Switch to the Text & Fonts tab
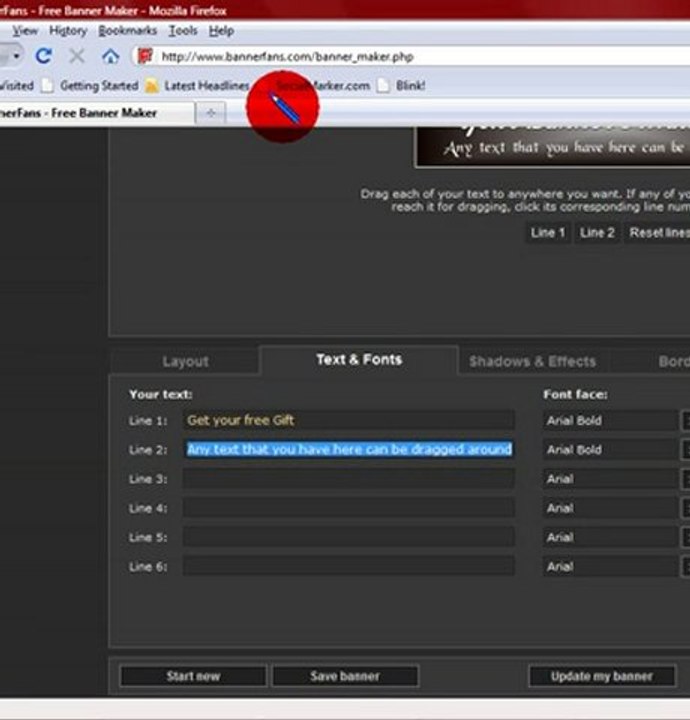Viewport: 690px width, 720px height. click(359, 360)
